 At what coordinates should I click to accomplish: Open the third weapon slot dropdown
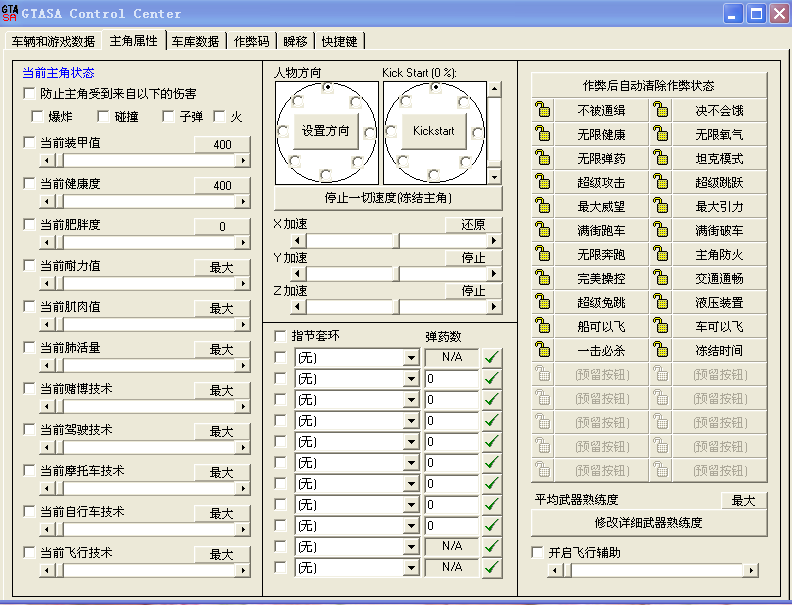pos(411,400)
